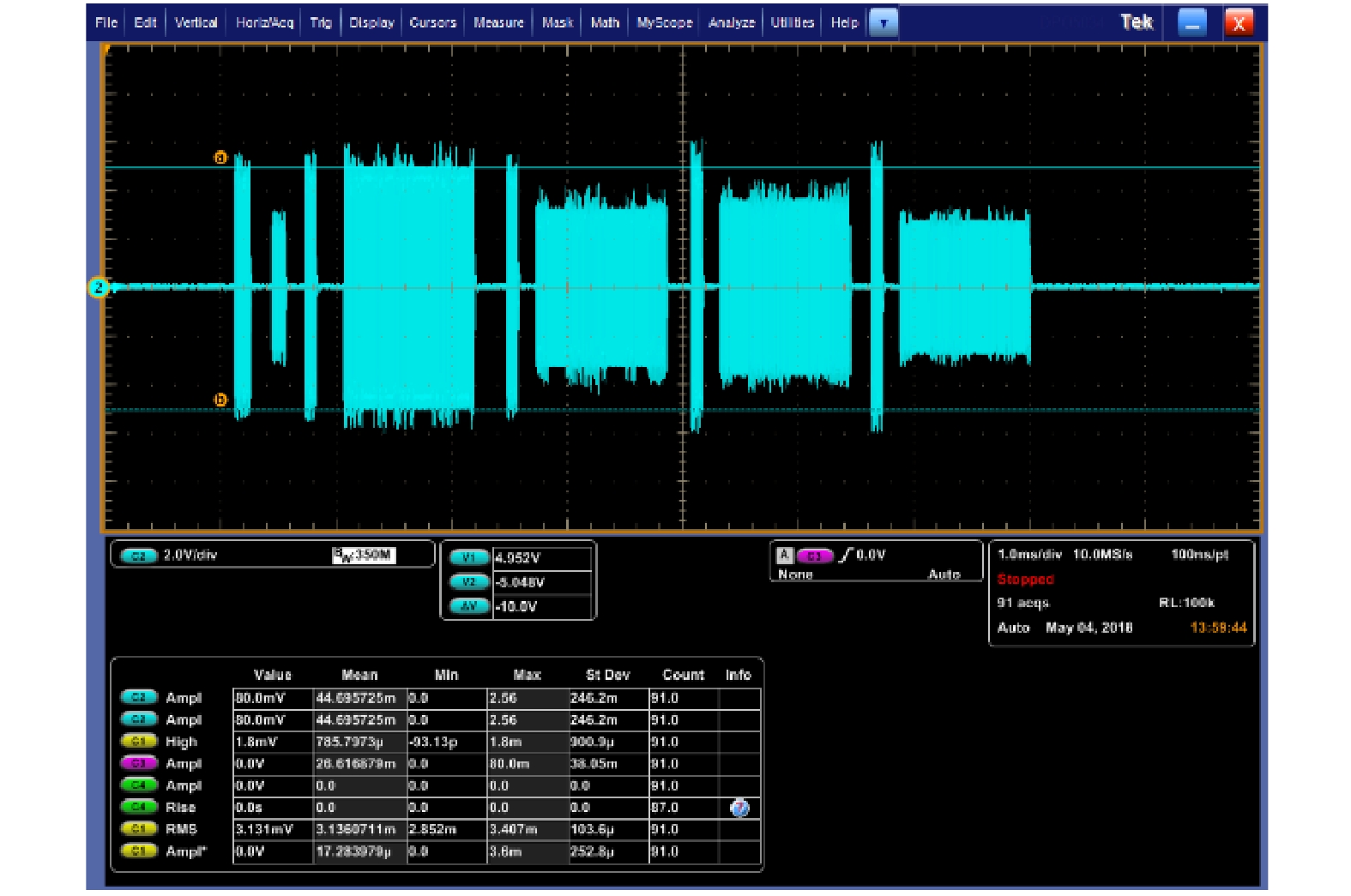The height and width of the screenshot is (896, 1351).
Task: Click the yellow C1 badge for RMS
Action: click(x=138, y=829)
